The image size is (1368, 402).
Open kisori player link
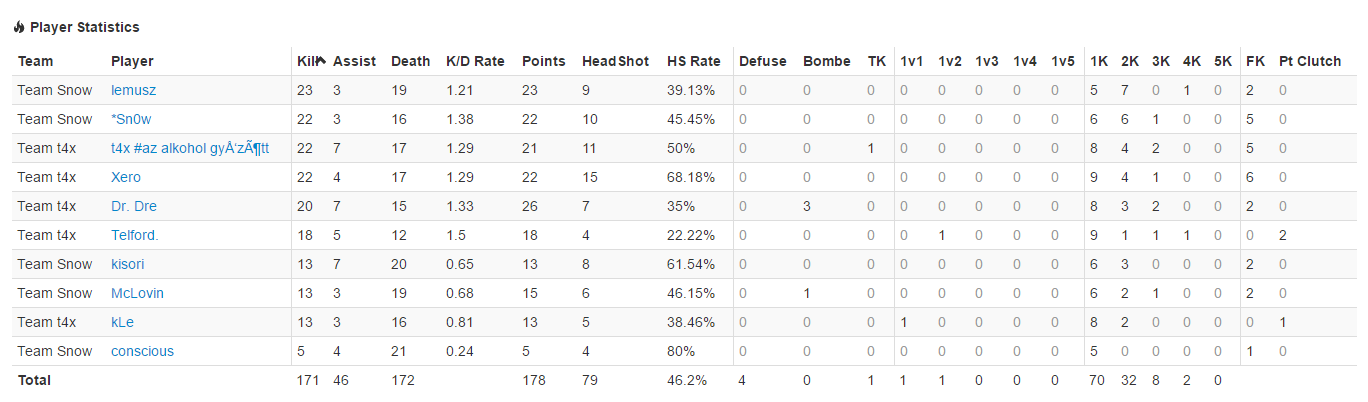tap(129, 264)
